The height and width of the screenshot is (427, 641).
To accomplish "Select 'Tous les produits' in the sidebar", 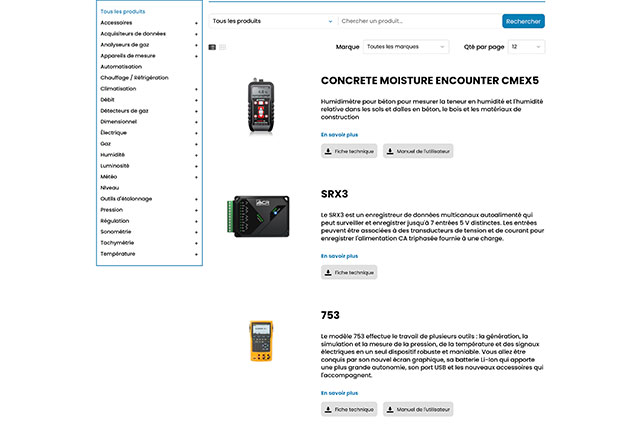I will tap(123, 11).
